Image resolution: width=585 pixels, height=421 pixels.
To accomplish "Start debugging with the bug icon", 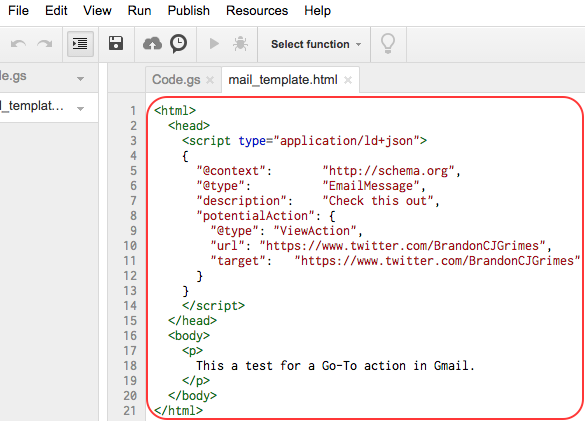I will 240,44.
